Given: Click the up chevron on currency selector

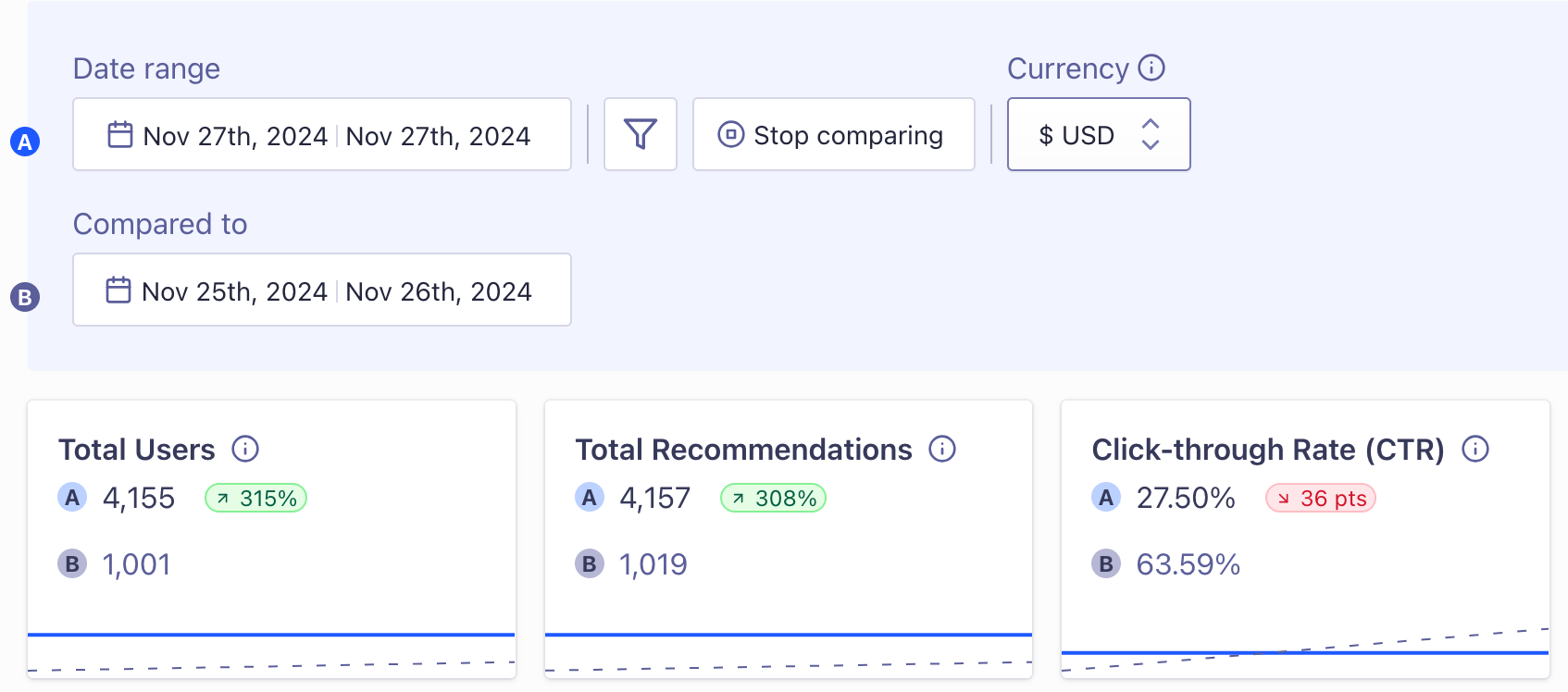Looking at the screenshot, I should (1151, 124).
